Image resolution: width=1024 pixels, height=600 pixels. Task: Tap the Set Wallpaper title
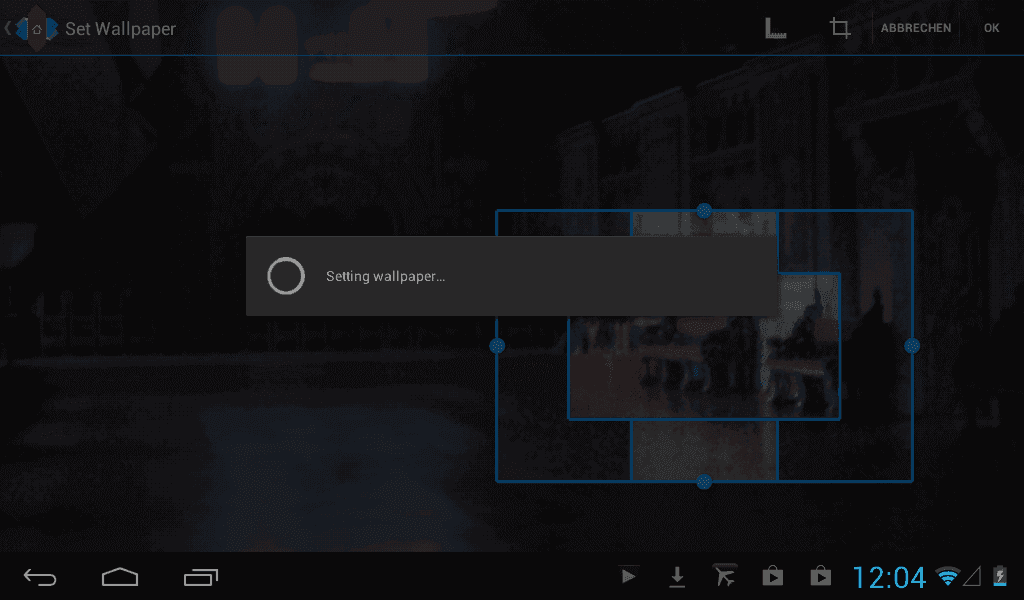pyautogui.click(x=121, y=29)
